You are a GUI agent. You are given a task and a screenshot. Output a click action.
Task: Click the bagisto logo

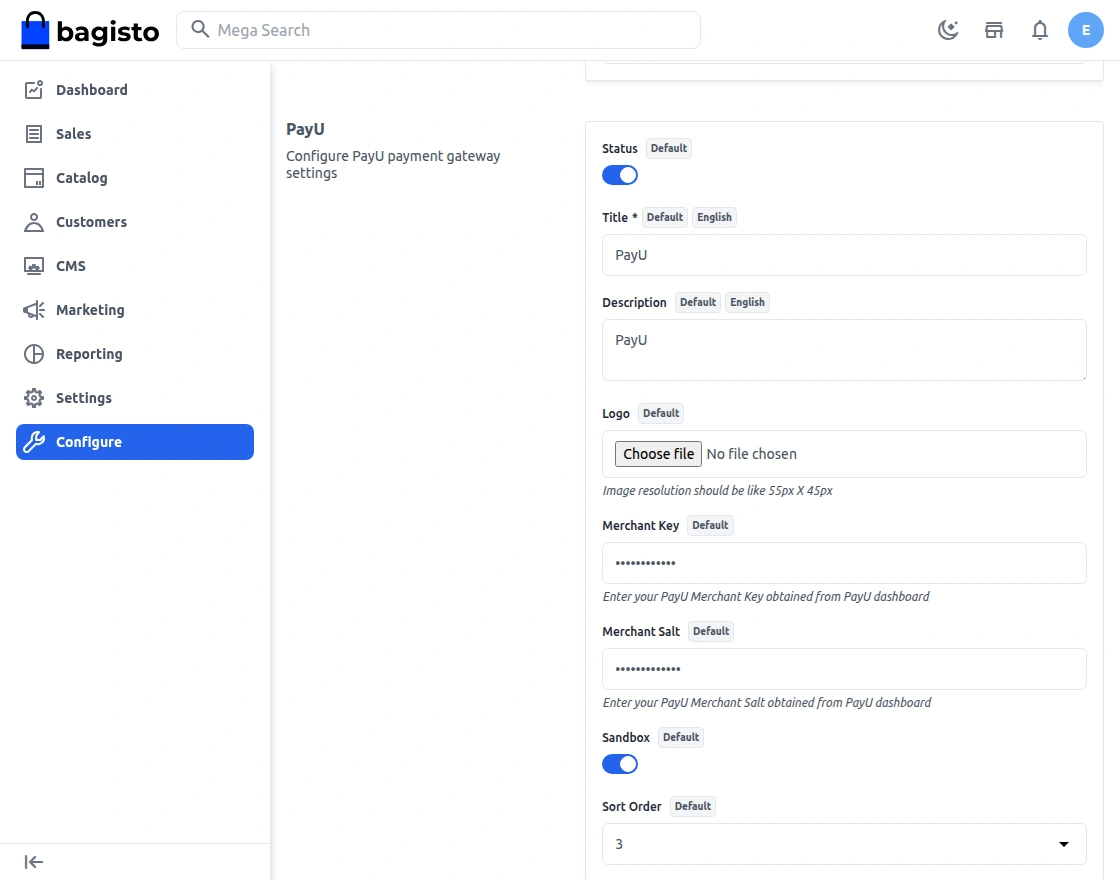pyautogui.click(x=90, y=31)
